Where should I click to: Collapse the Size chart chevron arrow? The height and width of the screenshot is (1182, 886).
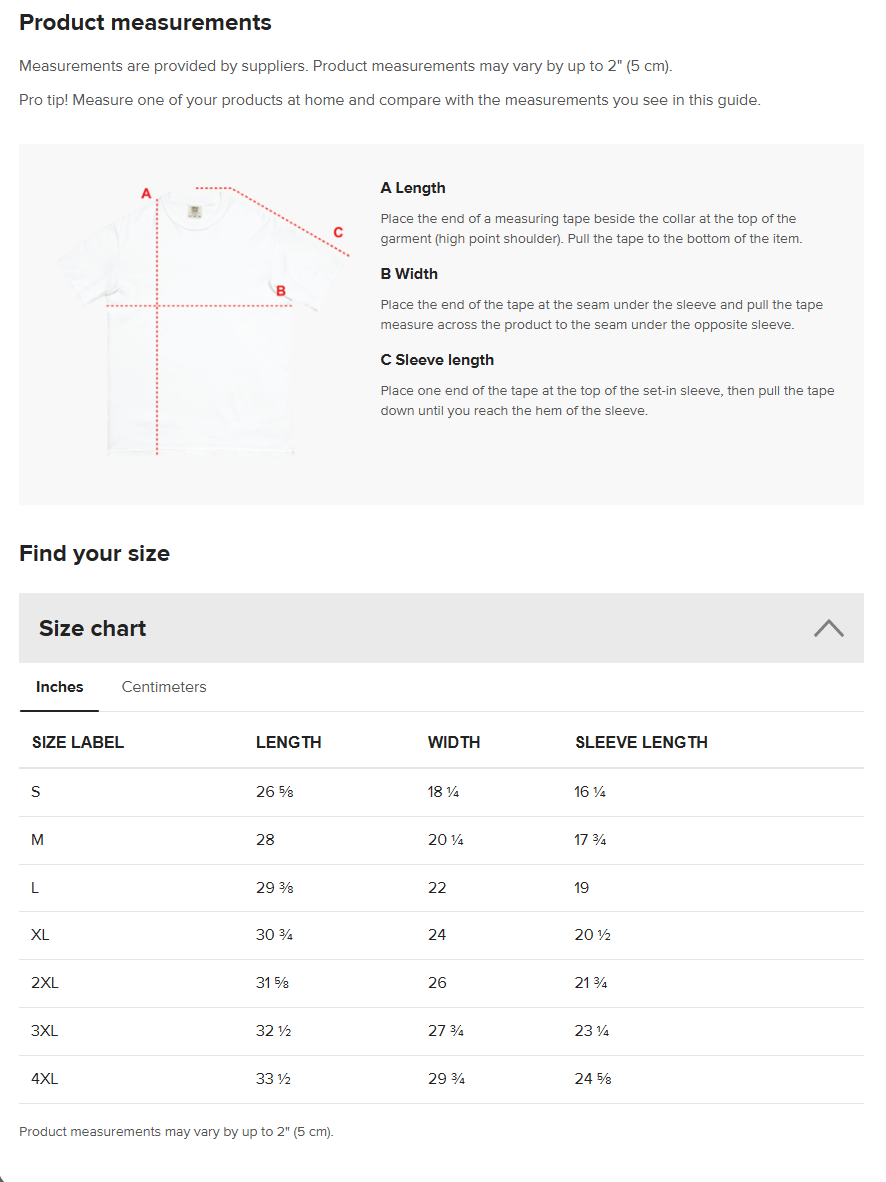pyautogui.click(x=828, y=628)
